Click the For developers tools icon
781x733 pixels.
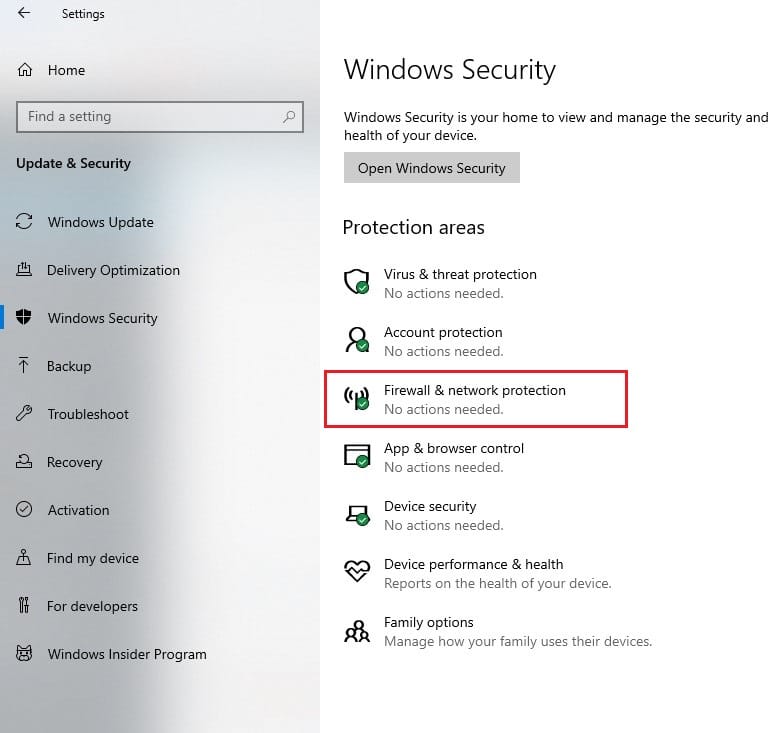pyautogui.click(x=23, y=605)
